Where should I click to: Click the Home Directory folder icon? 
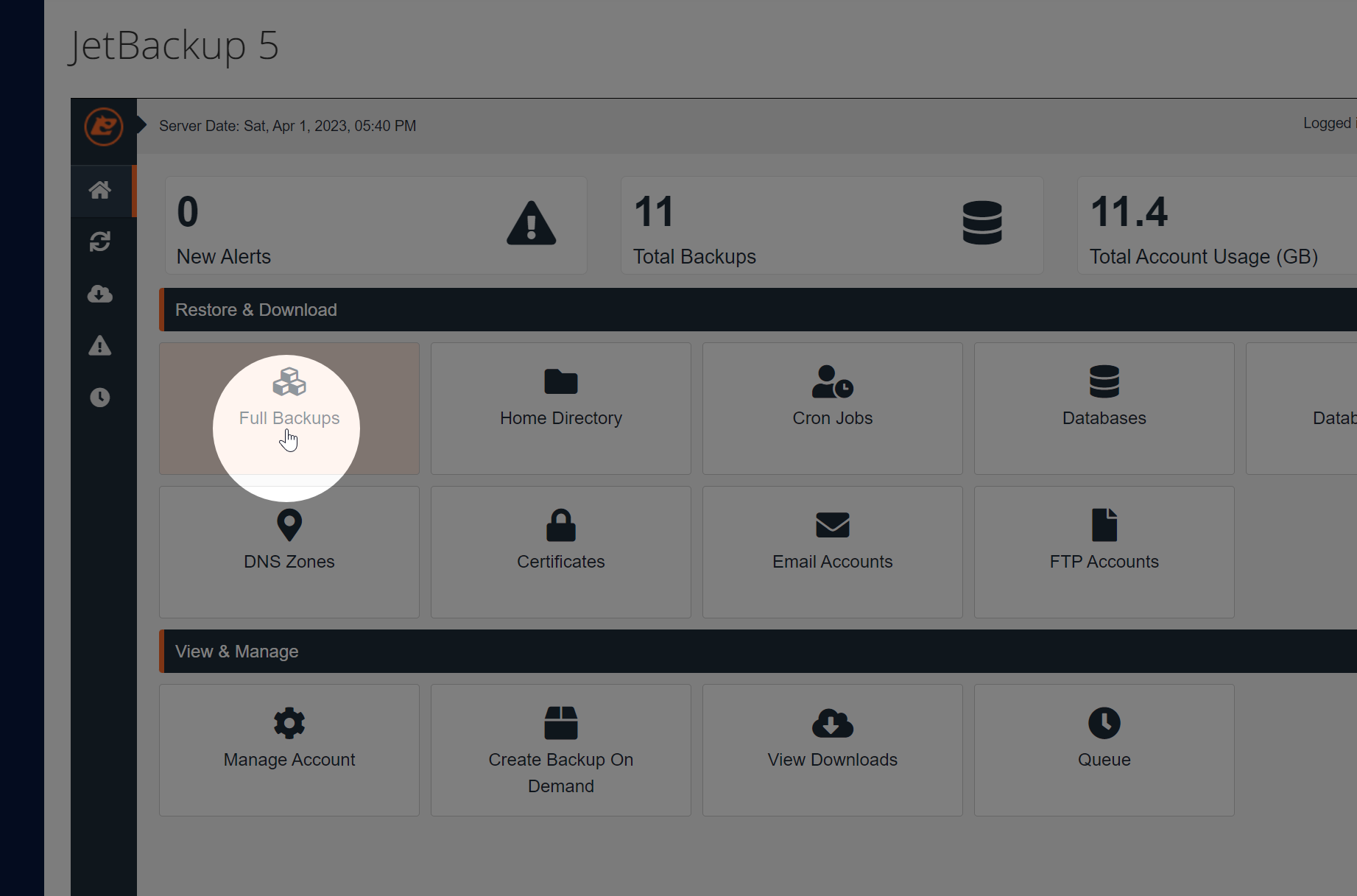(561, 382)
